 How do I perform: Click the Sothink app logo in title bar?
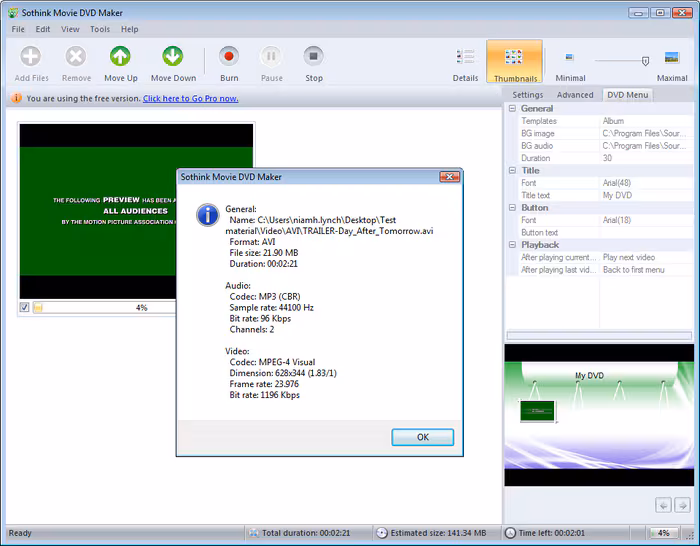tap(13, 13)
